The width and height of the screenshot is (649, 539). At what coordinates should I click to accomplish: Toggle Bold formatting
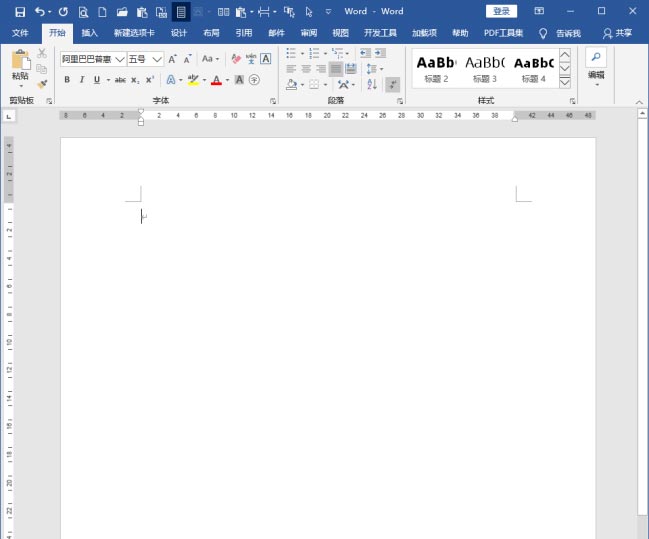pos(68,80)
